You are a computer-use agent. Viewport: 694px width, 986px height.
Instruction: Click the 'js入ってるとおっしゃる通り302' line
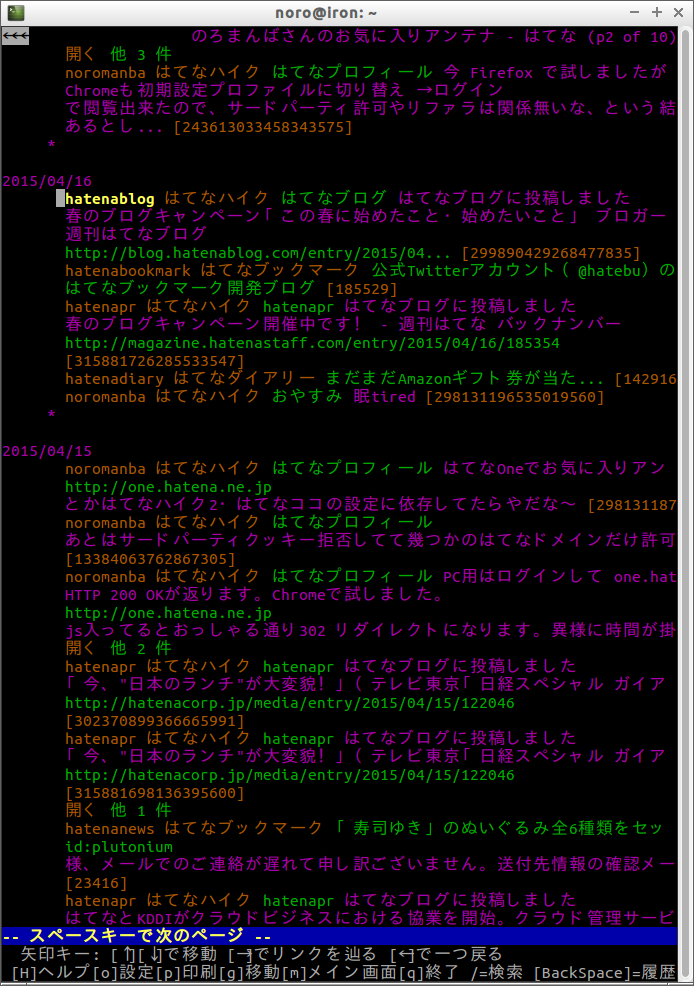coord(371,630)
